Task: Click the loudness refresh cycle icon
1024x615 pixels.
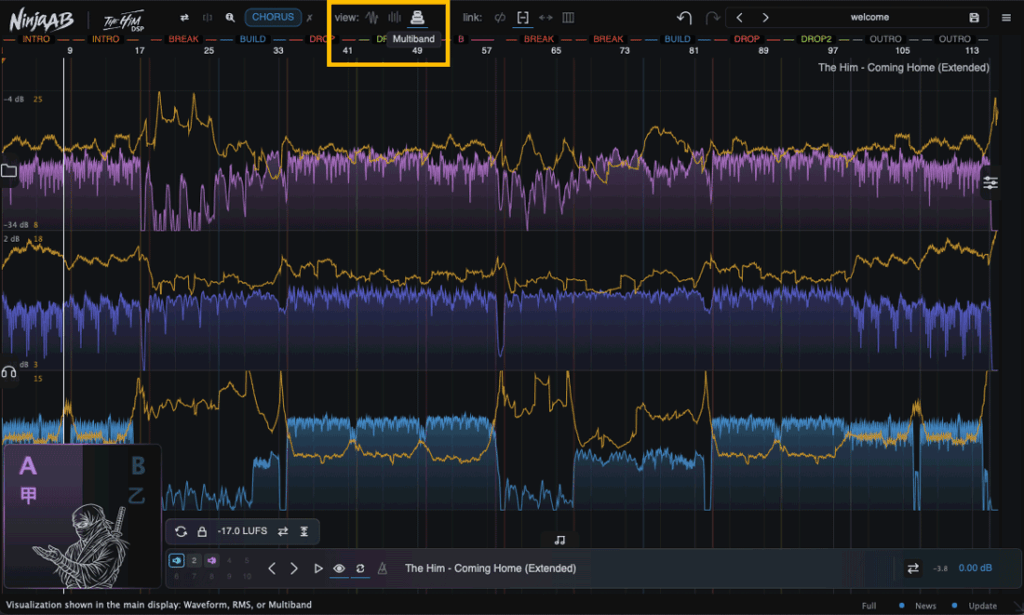Action: coord(181,531)
